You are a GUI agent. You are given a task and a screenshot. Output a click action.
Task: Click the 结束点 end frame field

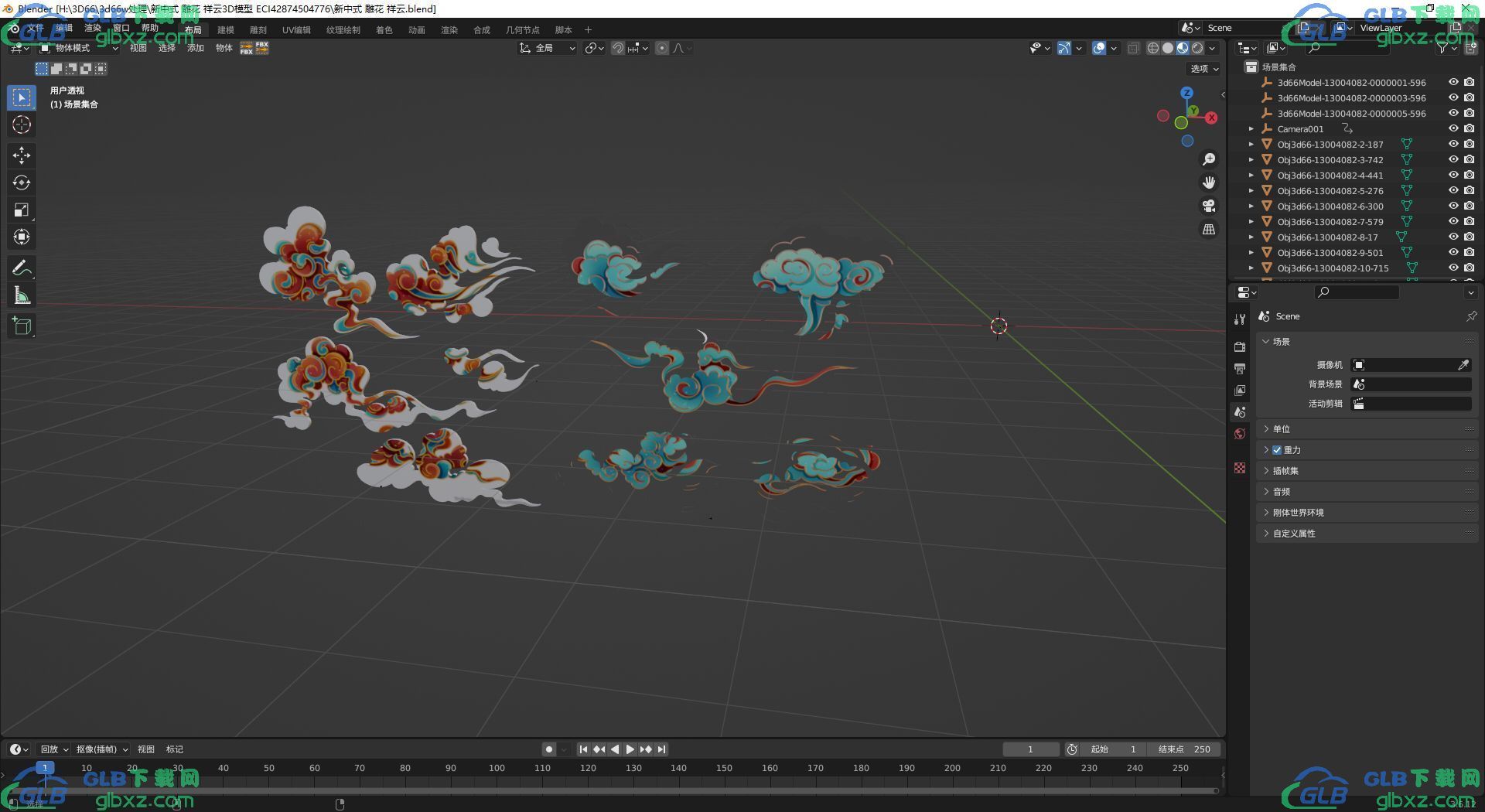[x=1186, y=749]
